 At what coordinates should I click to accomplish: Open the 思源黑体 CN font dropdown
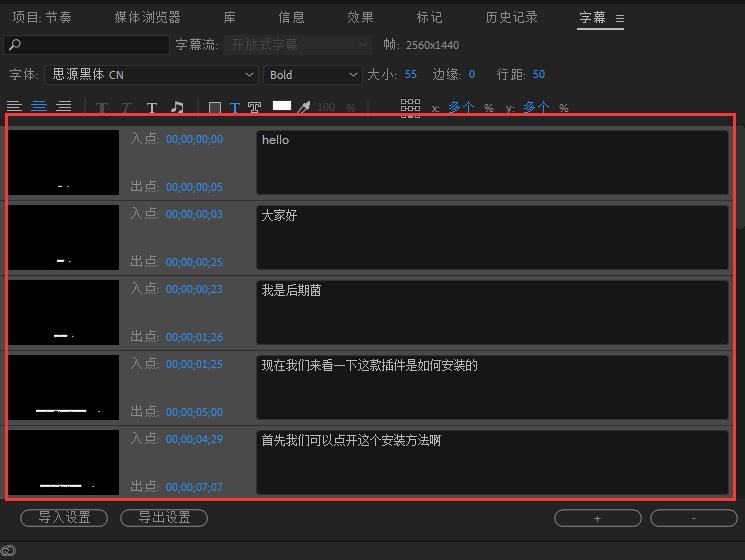(x=152, y=75)
